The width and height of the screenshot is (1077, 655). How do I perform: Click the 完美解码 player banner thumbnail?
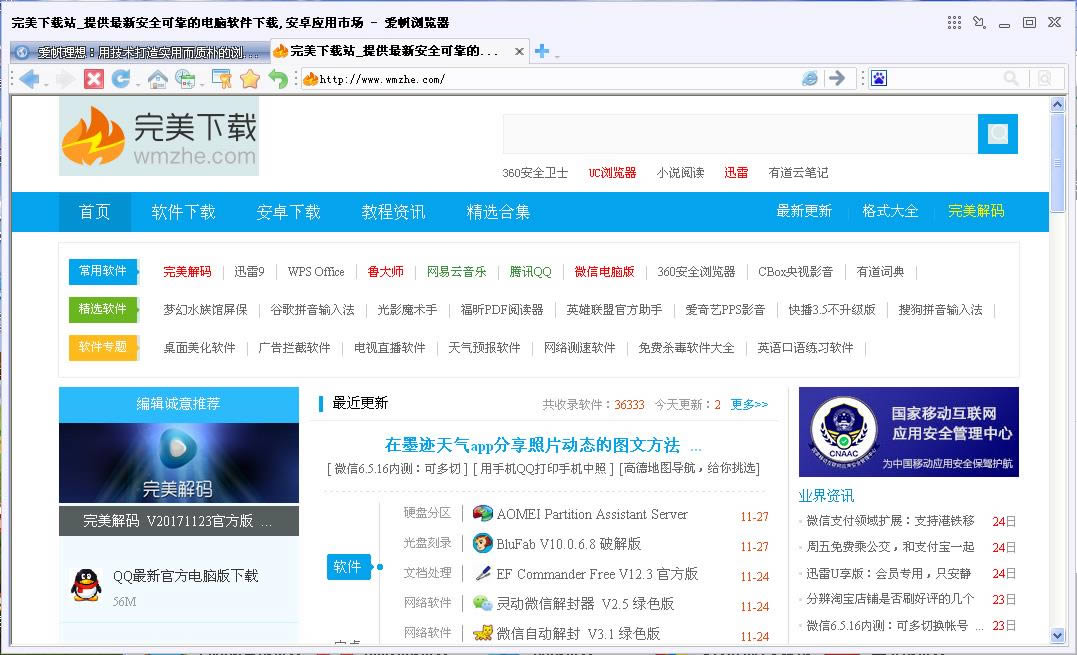[x=179, y=463]
